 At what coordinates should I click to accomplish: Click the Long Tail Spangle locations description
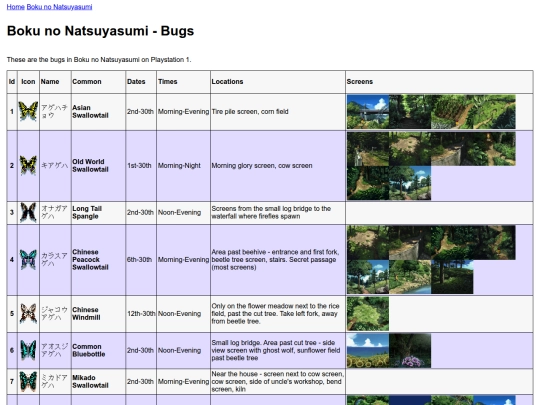pyautogui.click(x=271, y=212)
